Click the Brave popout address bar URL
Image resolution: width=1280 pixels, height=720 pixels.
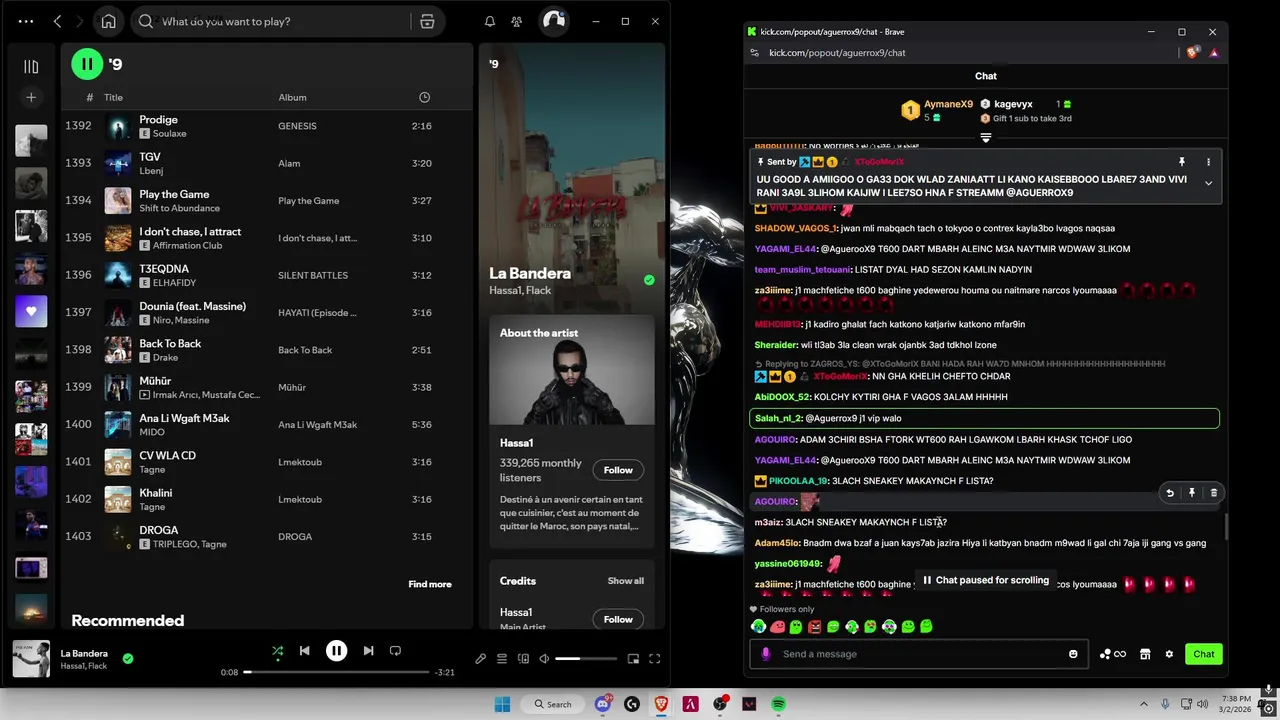pos(837,53)
